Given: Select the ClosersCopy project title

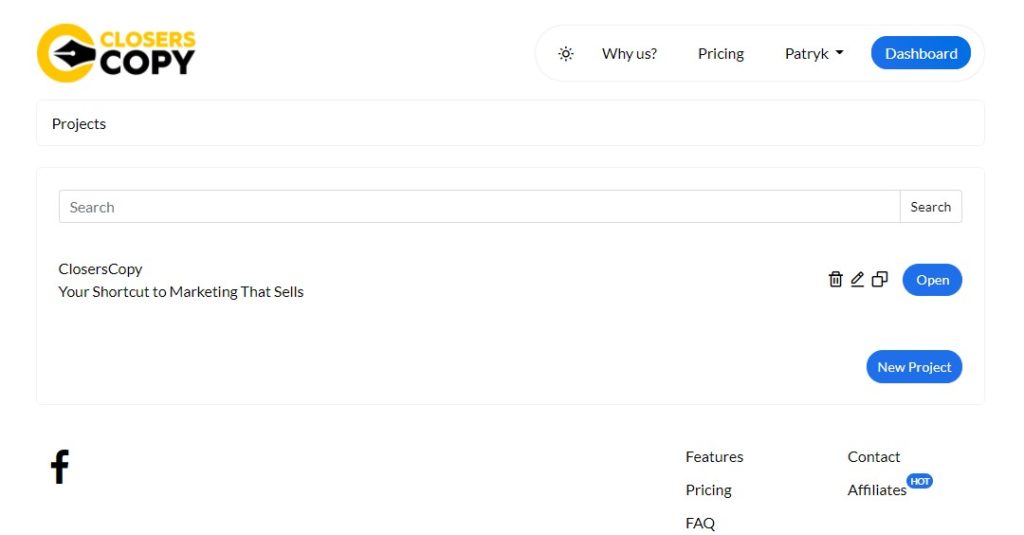Looking at the screenshot, I should tap(100, 269).
